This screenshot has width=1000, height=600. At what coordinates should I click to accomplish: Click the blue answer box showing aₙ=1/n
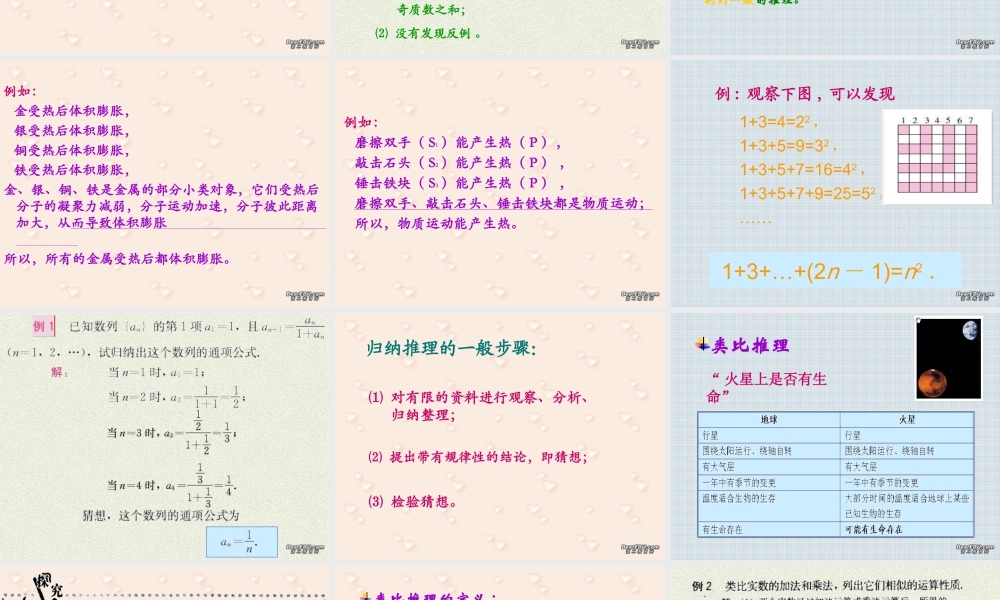pyautogui.click(x=242, y=541)
